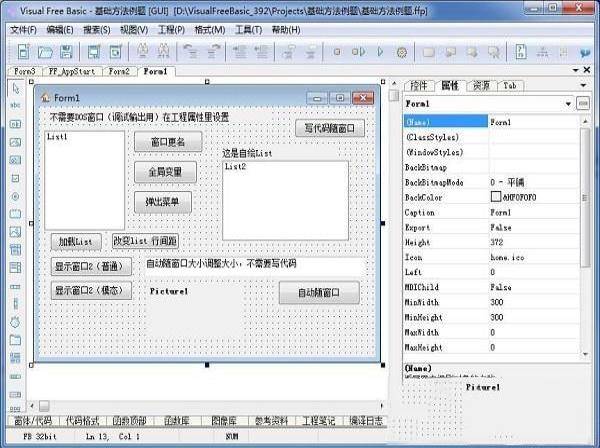The image size is (600, 448).
Task: Click the step-run icon left of play
Action: tap(359, 52)
